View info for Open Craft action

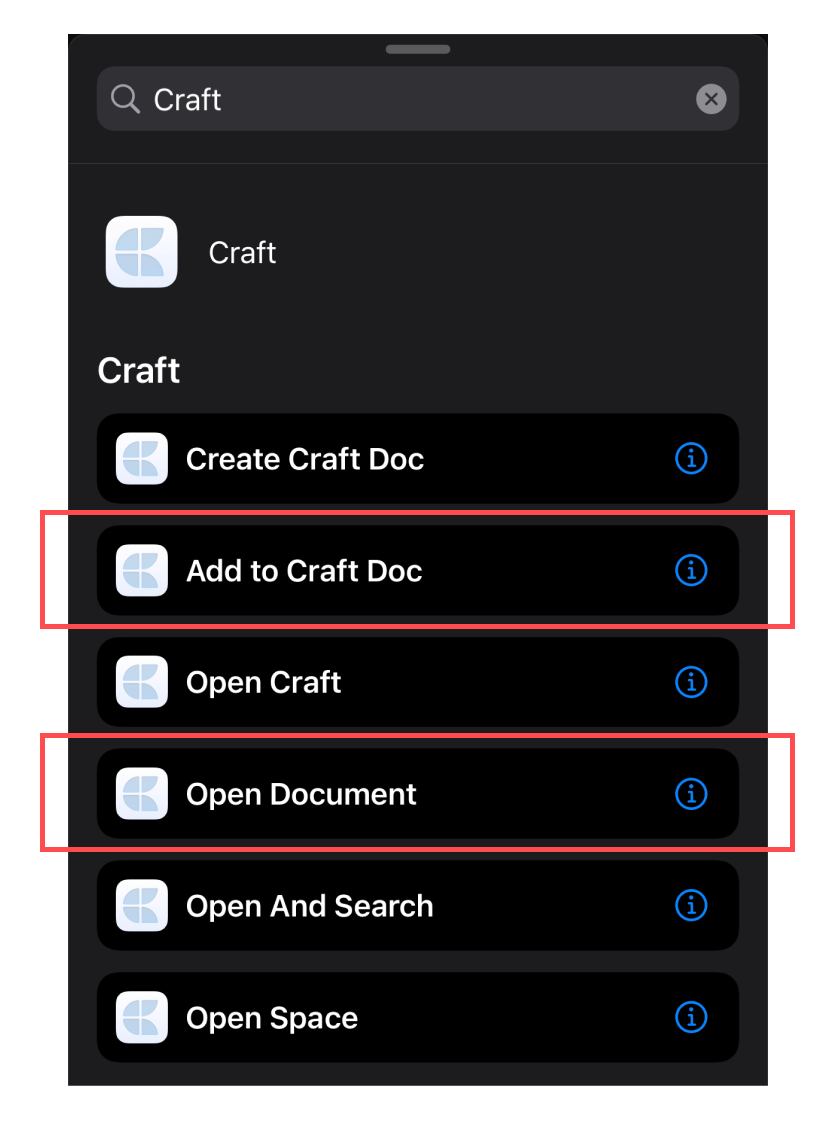pyautogui.click(x=691, y=682)
